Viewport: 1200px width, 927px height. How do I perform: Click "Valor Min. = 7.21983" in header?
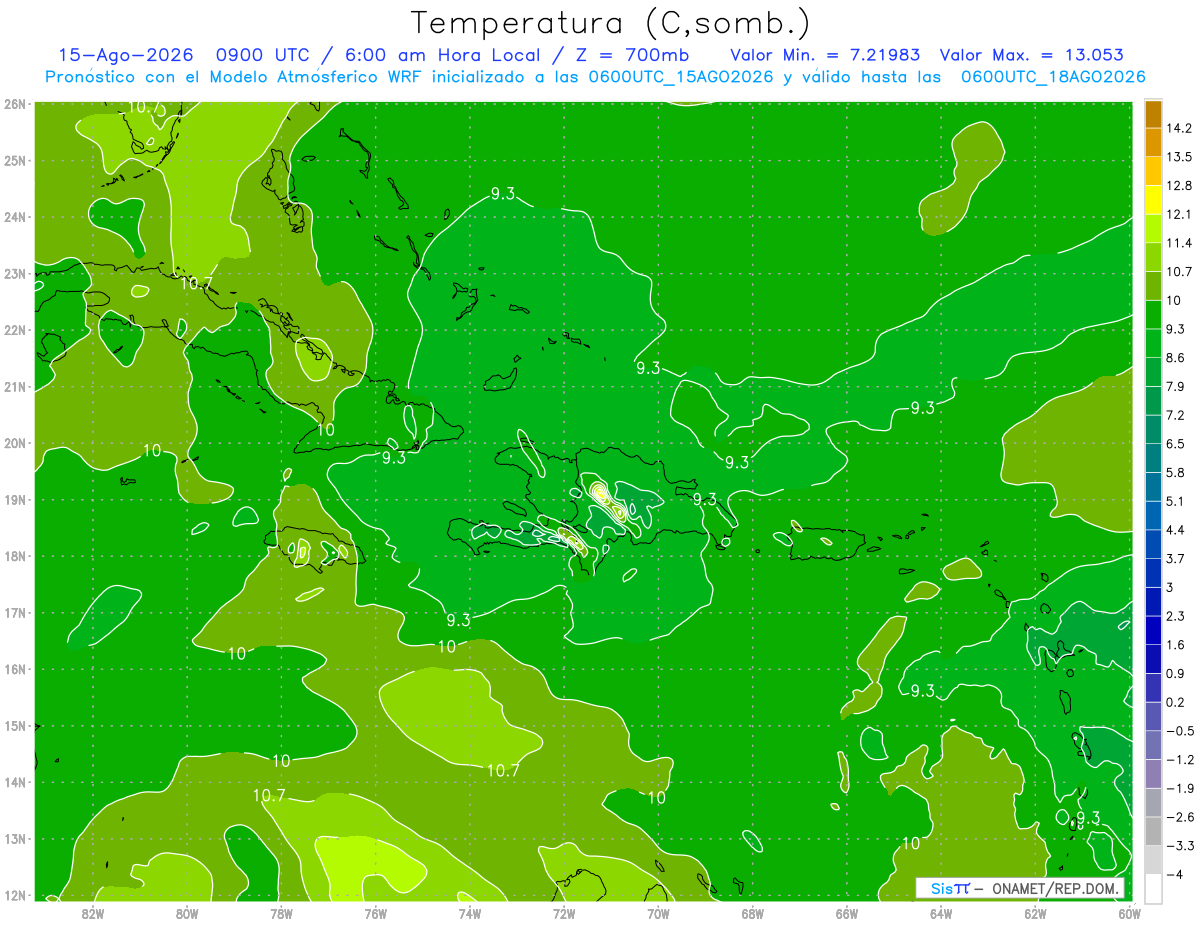(825, 55)
